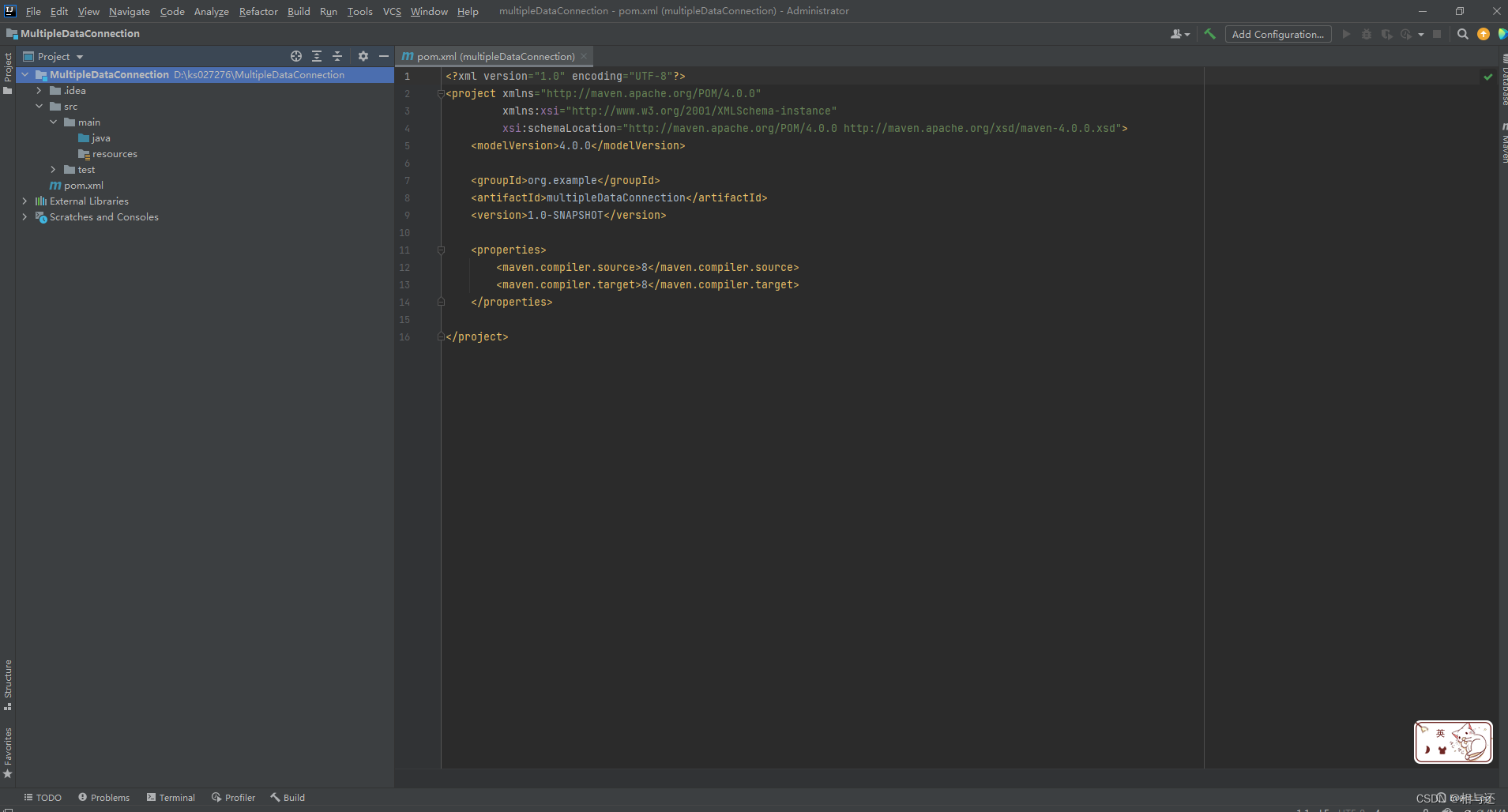1508x812 pixels.
Task: Fold the properties block on line 11
Action: [x=441, y=250]
